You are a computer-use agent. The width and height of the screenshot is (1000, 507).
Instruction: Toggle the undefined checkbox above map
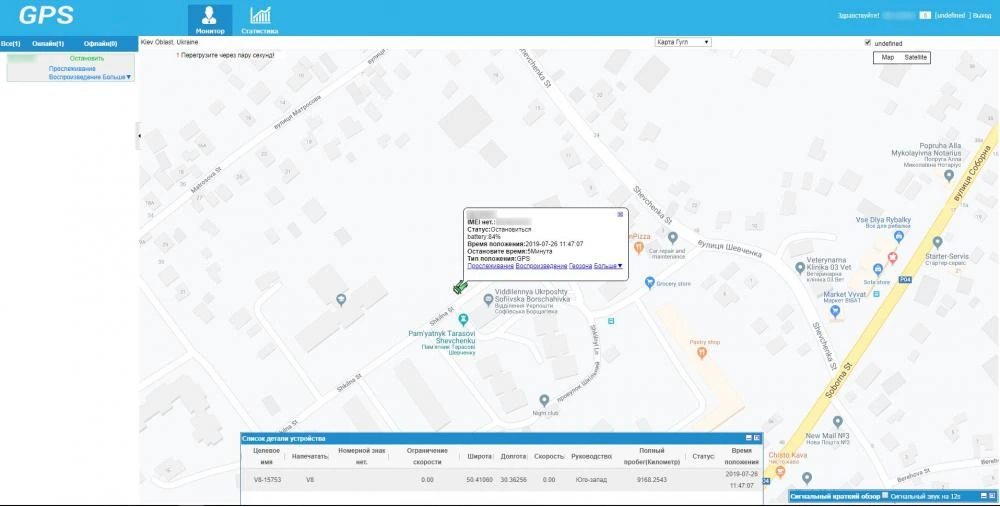pos(867,43)
